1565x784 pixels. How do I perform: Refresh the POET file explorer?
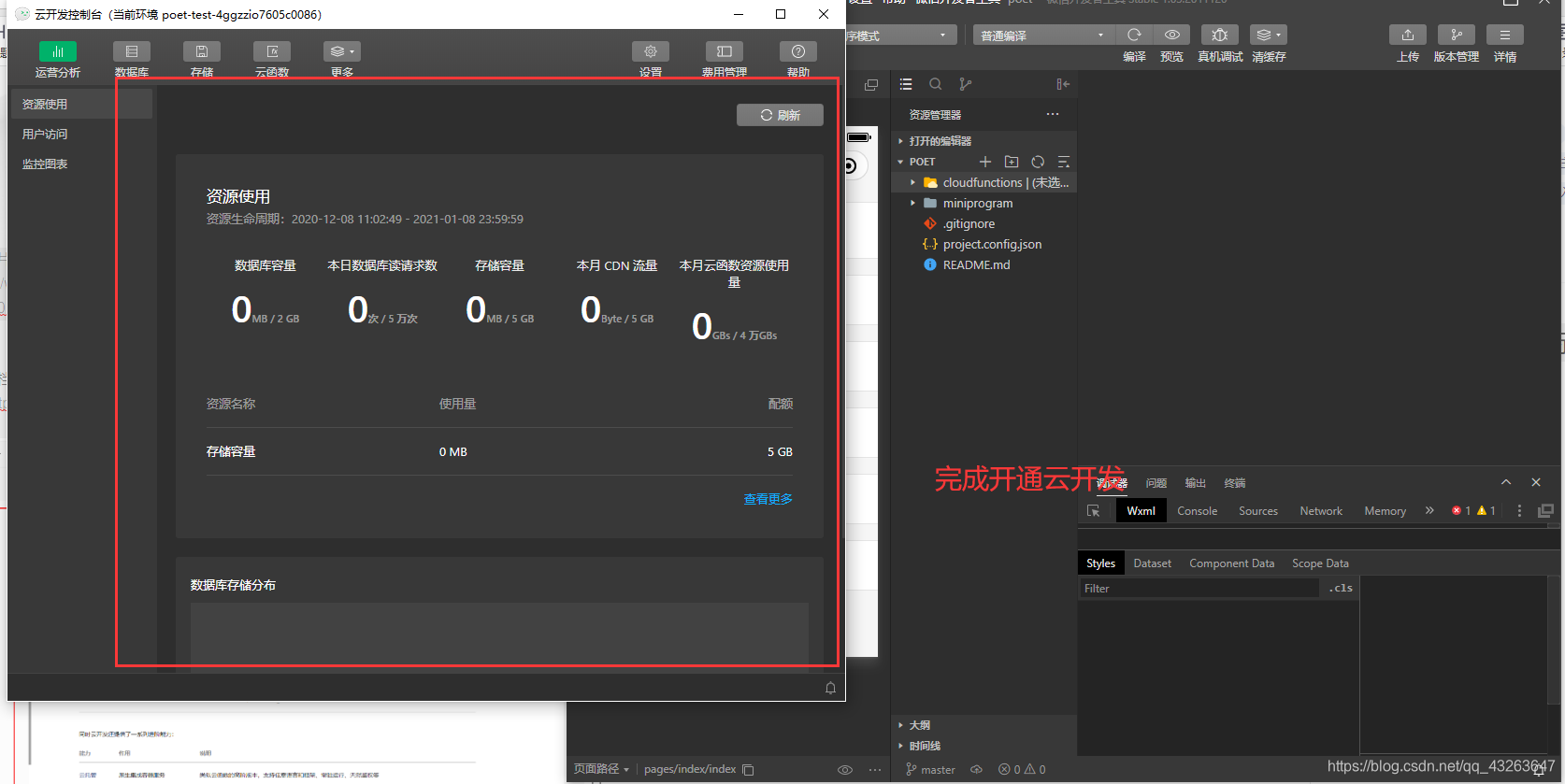click(1038, 162)
